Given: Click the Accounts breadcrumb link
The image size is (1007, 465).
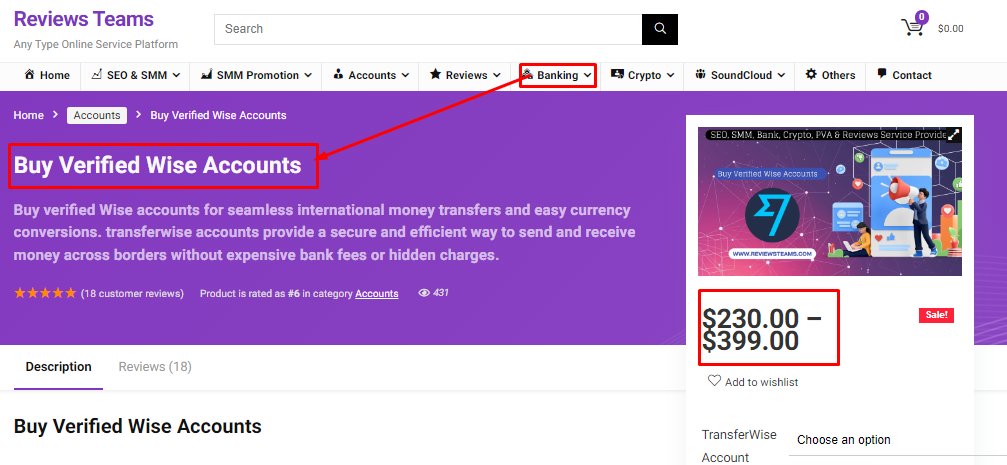Looking at the screenshot, I should click(97, 116).
